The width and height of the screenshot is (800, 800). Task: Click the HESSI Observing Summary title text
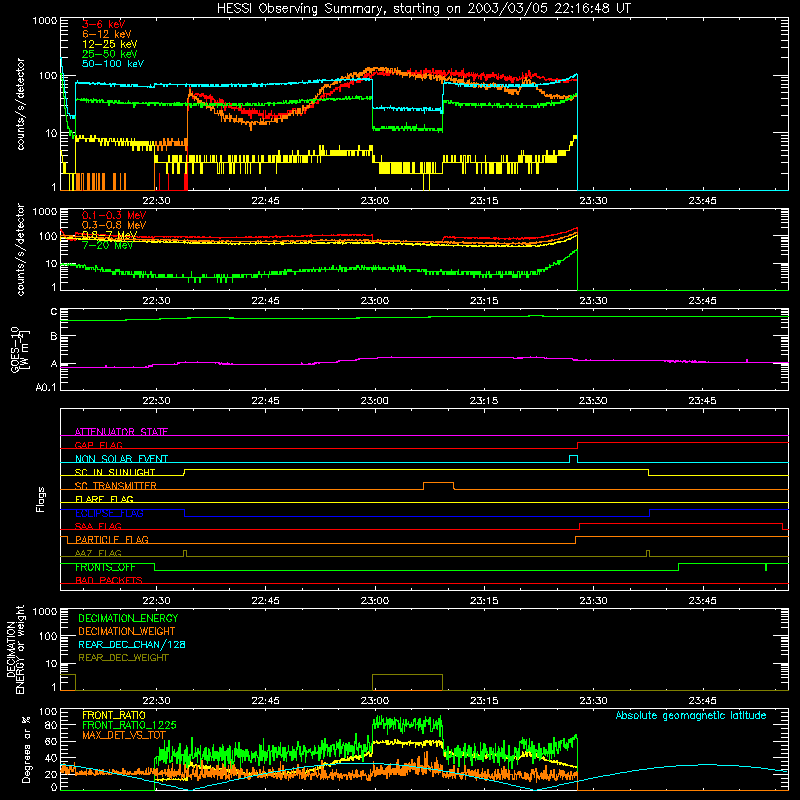point(423,9)
